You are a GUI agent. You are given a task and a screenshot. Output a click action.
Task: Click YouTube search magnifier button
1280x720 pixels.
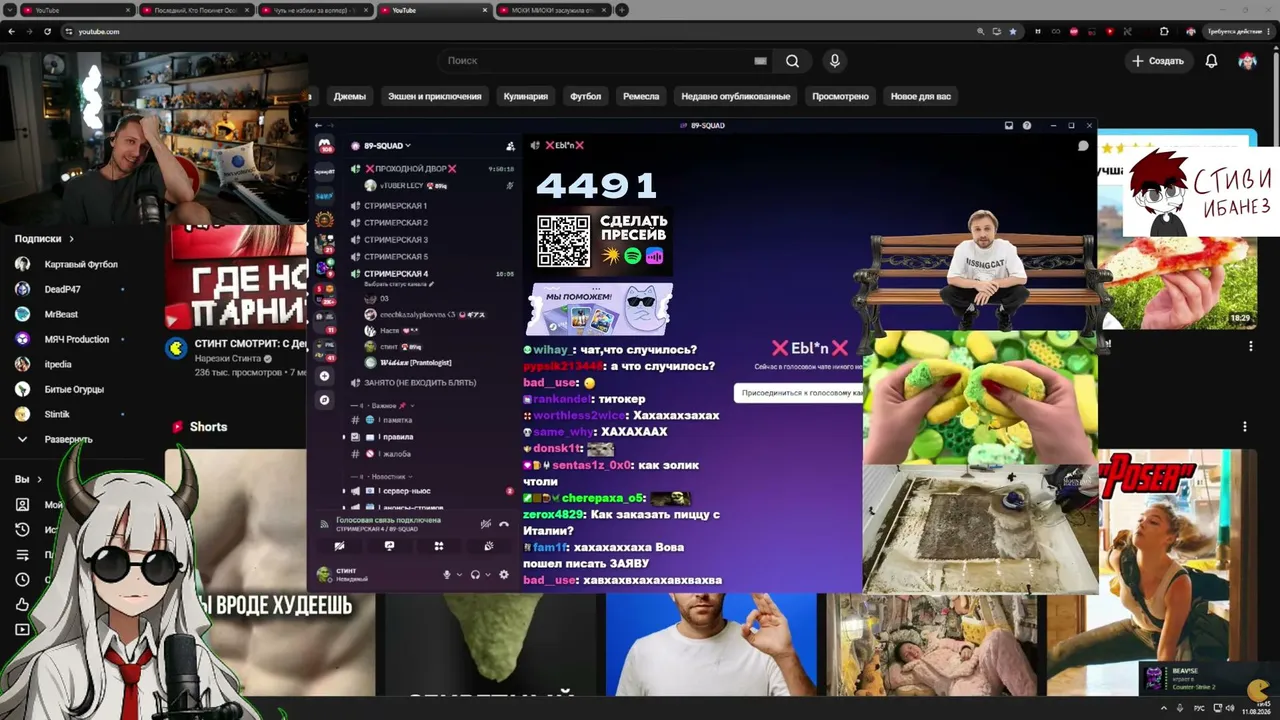coord(792,61)
